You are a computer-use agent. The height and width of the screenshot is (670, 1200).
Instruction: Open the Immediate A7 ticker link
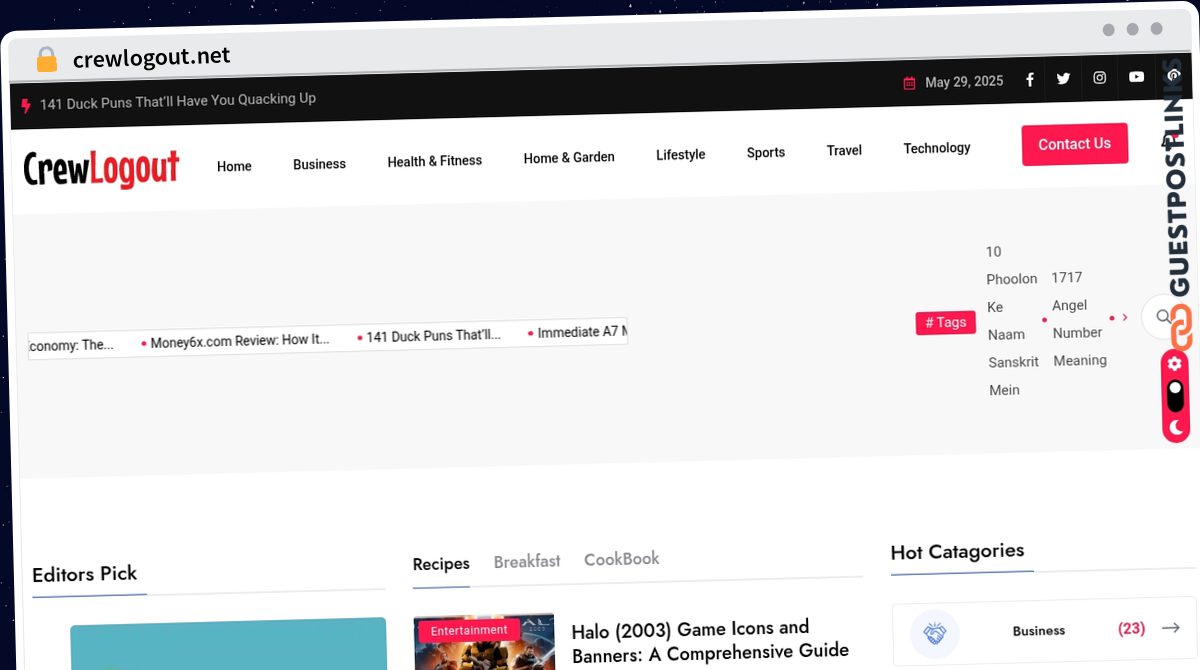point(582,332)
